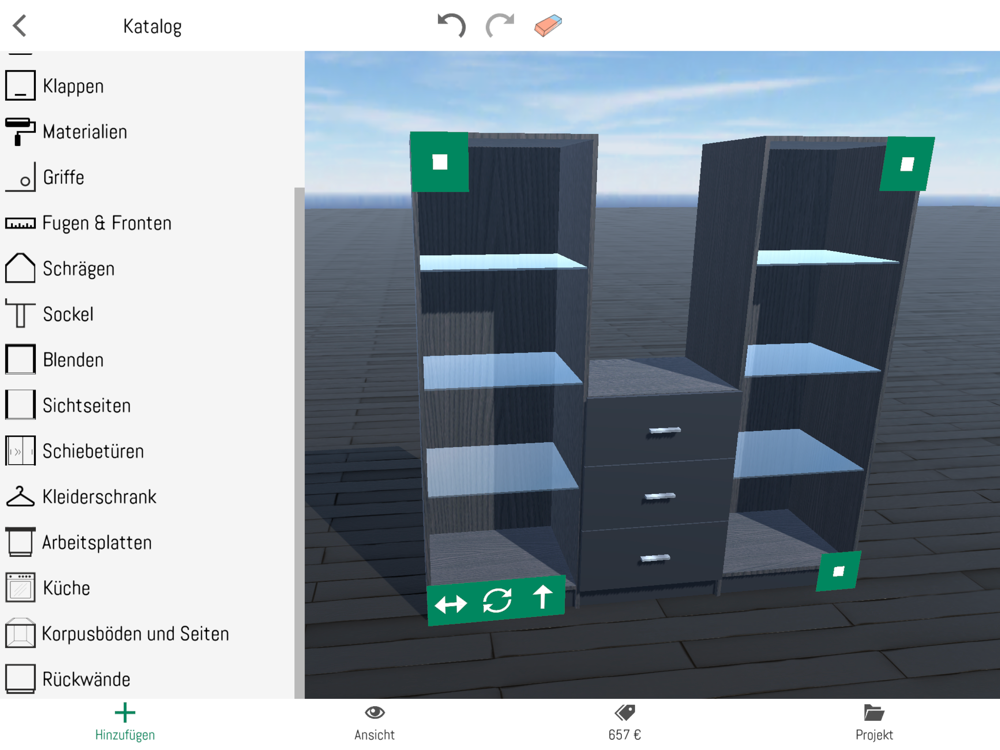1000x750 pixels.
Task: Open the Griffe category
Action: (63, 177)
